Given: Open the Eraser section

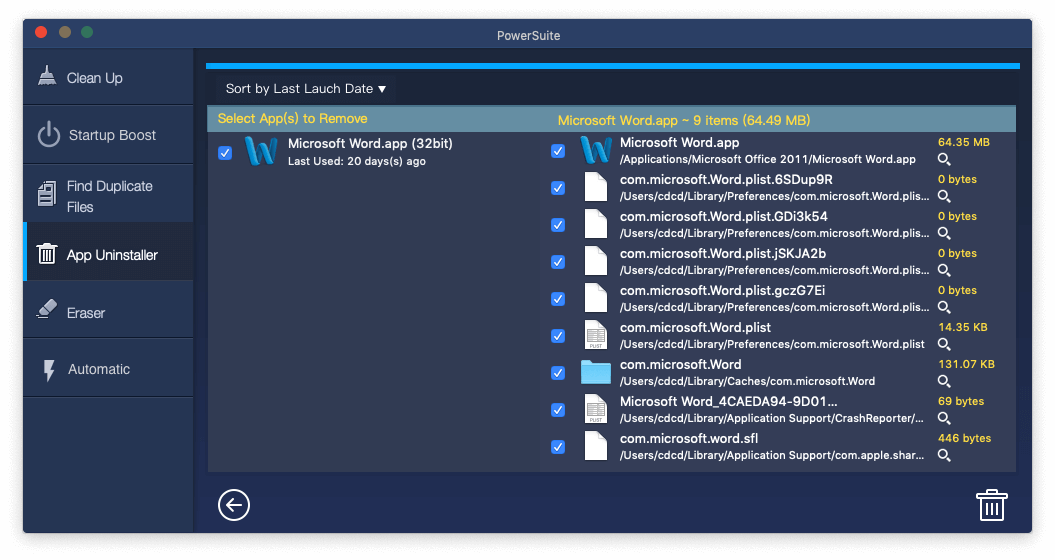Looking at the screenshot, I should point(108,312).
